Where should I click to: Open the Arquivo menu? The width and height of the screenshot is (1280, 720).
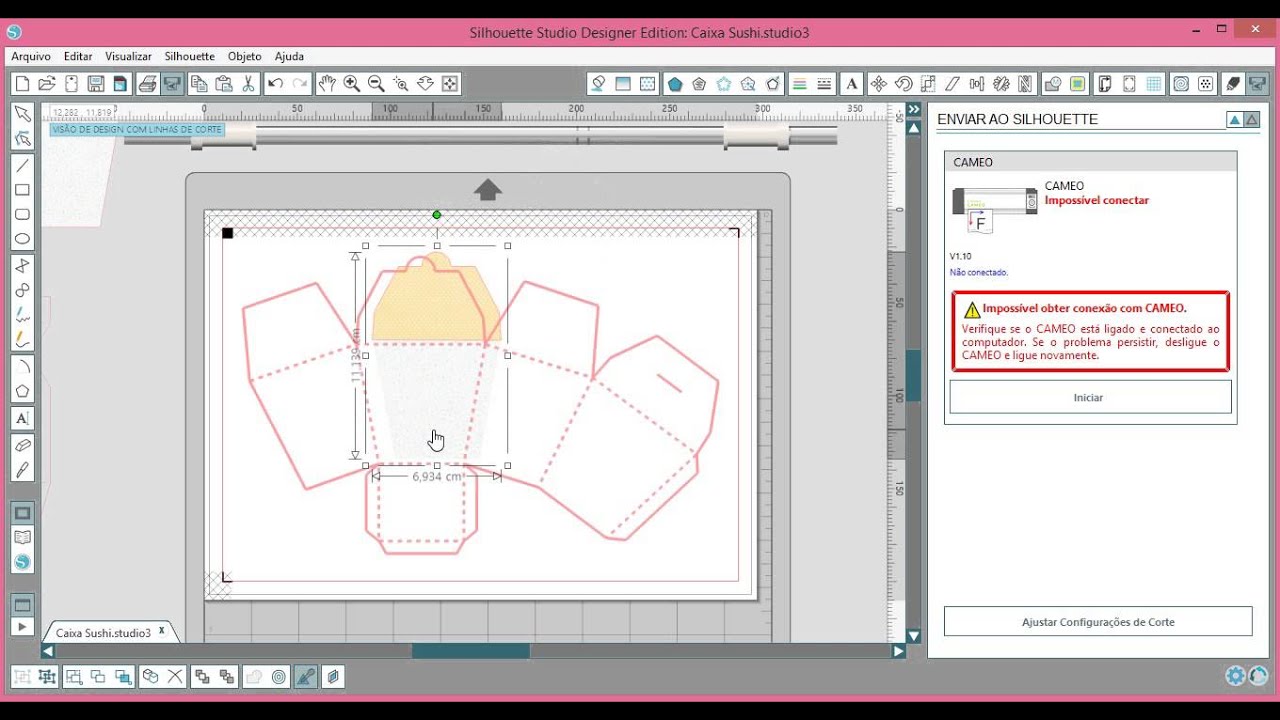pos(31,57)
